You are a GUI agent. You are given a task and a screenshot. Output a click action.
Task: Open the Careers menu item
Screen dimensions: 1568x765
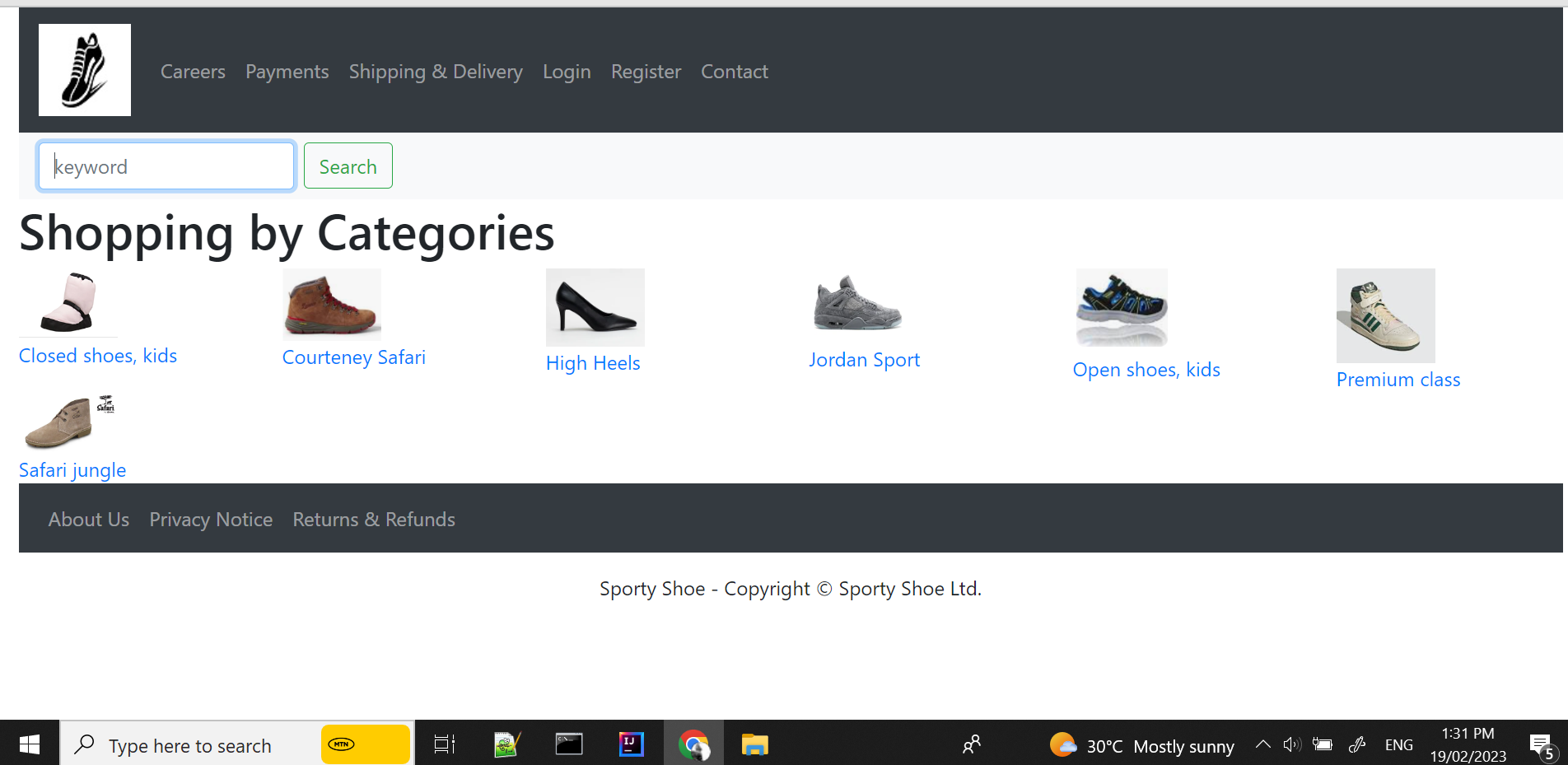pyautogui.click(x=193, y=72)
